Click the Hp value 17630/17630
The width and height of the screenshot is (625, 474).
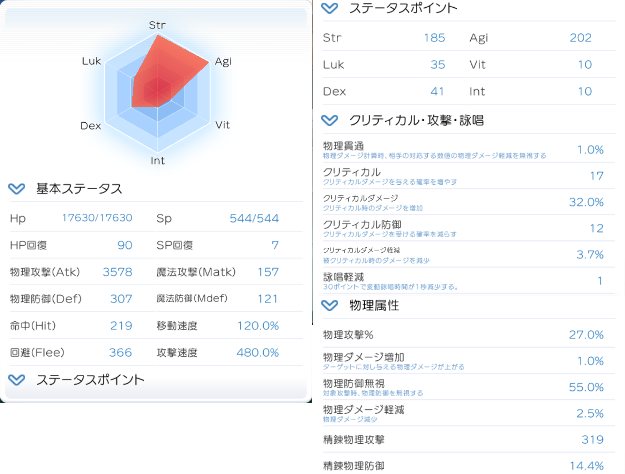(x=97, y=218)
